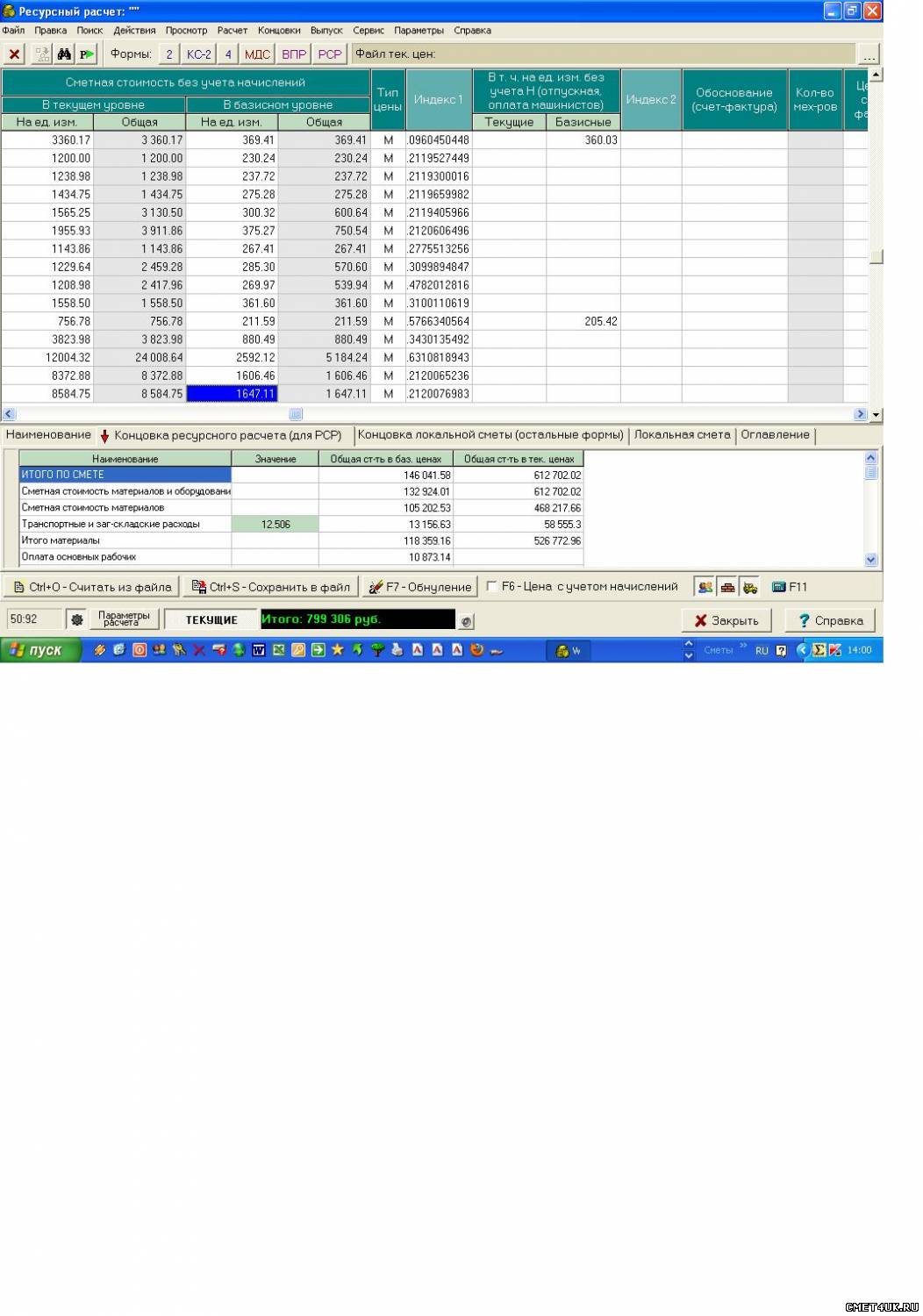
Task: Click the Word icon in quick launch
Action: coord(259,650)
